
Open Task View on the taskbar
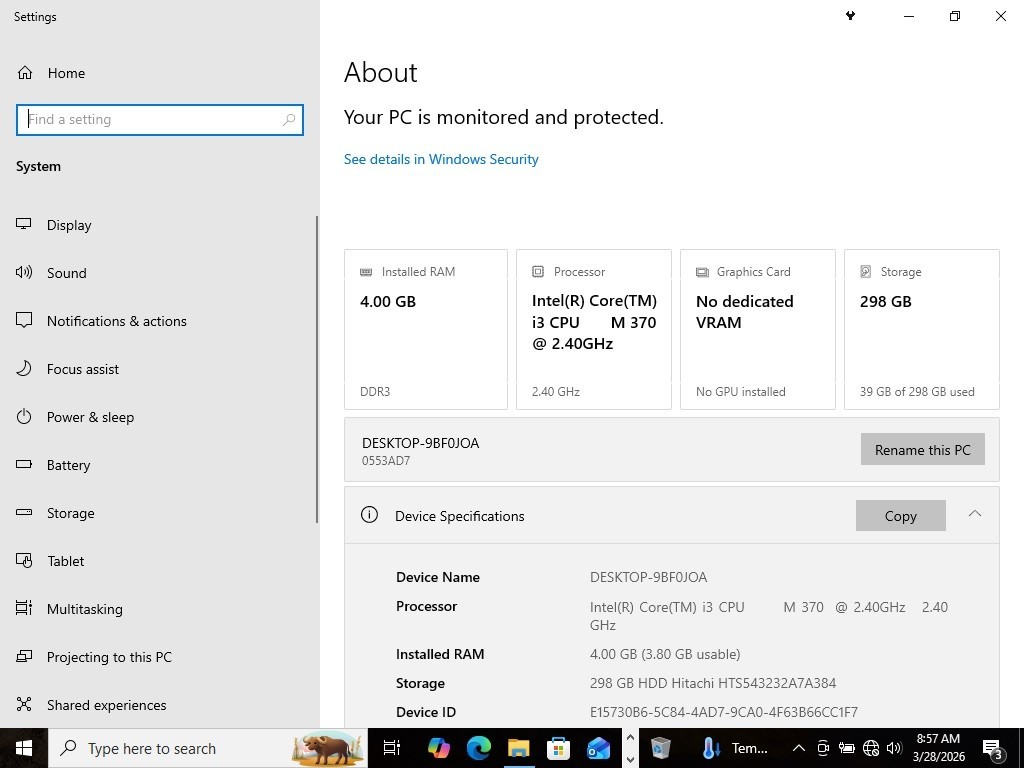coord(391,748)
